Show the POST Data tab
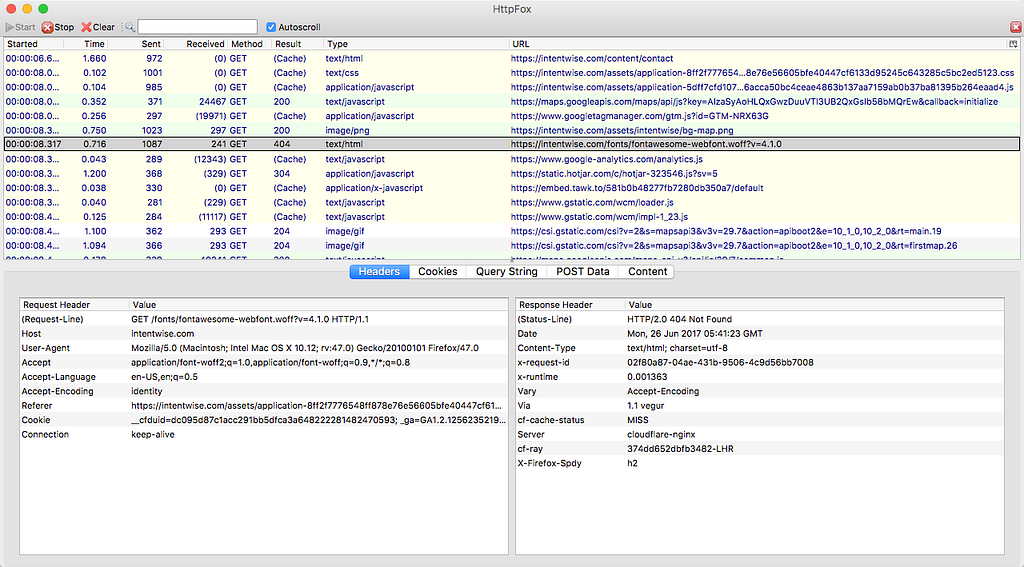This screenshot has width=1024, height=567. (584, 272)
